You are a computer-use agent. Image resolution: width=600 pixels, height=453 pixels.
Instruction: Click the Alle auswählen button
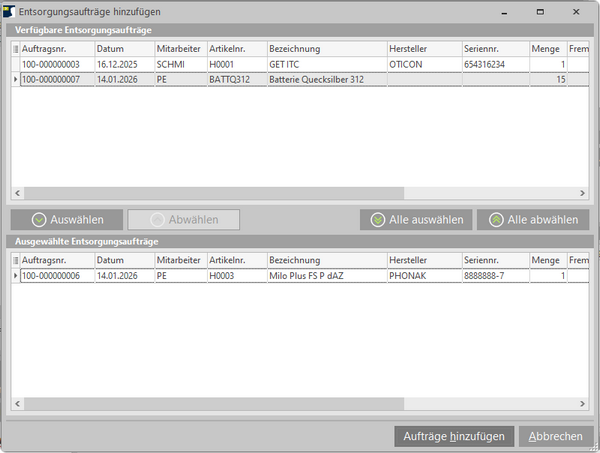pyautogui.click(x=416, y=220)
